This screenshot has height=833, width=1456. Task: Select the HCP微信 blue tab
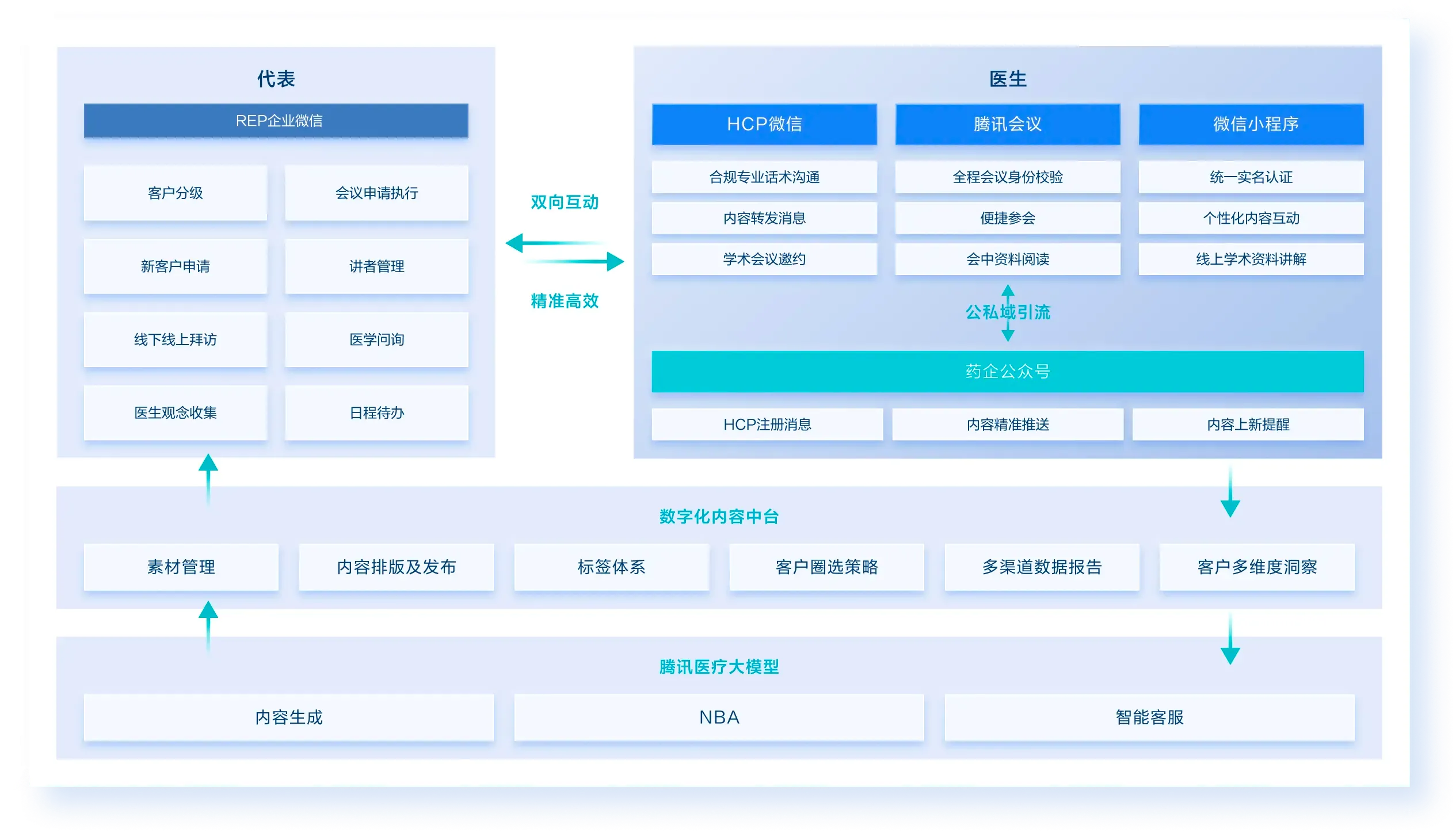pyautogui.click(x=764, y=124)
